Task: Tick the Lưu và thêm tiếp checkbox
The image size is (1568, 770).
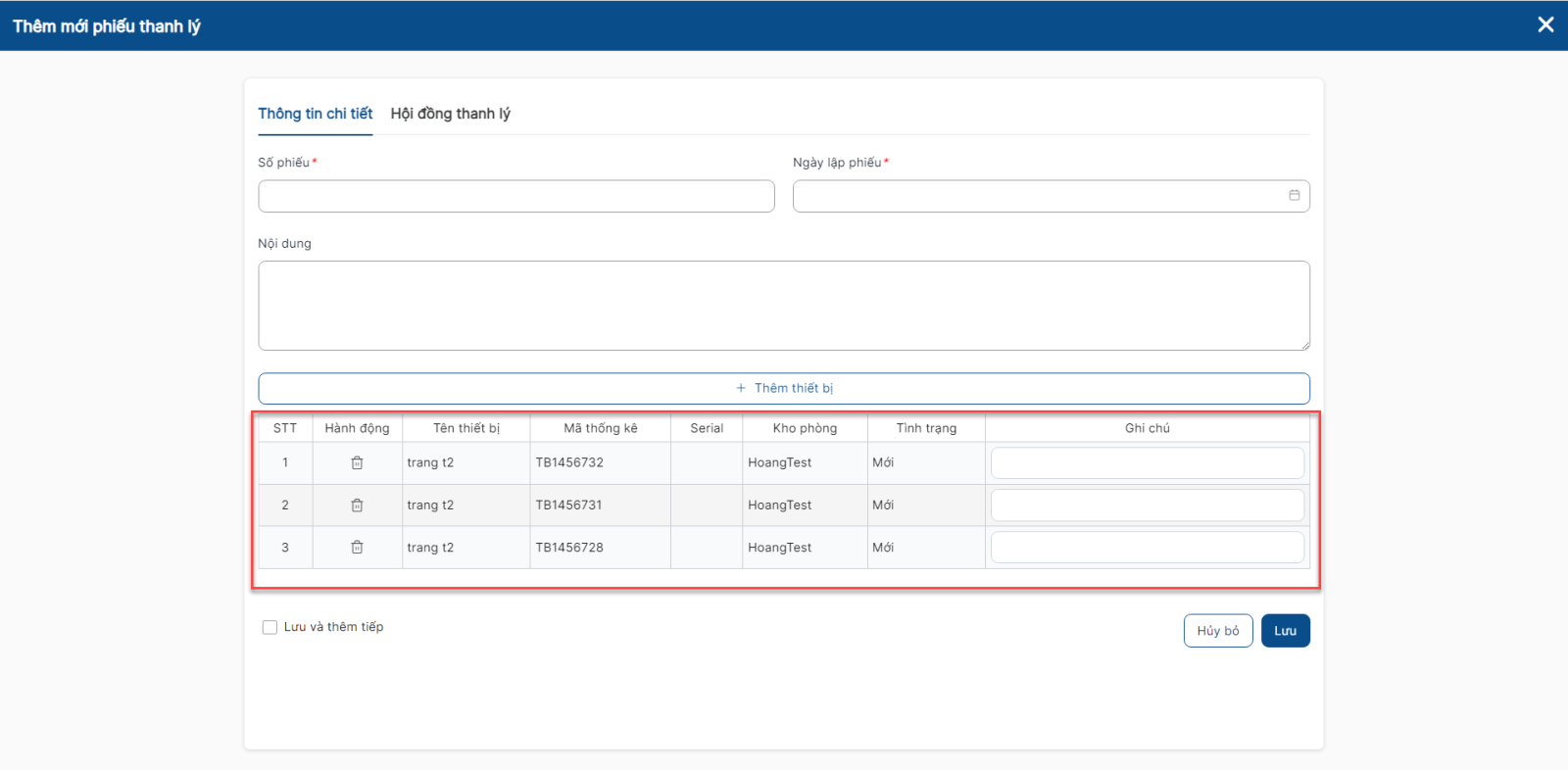Action: (x=269, y=627)
